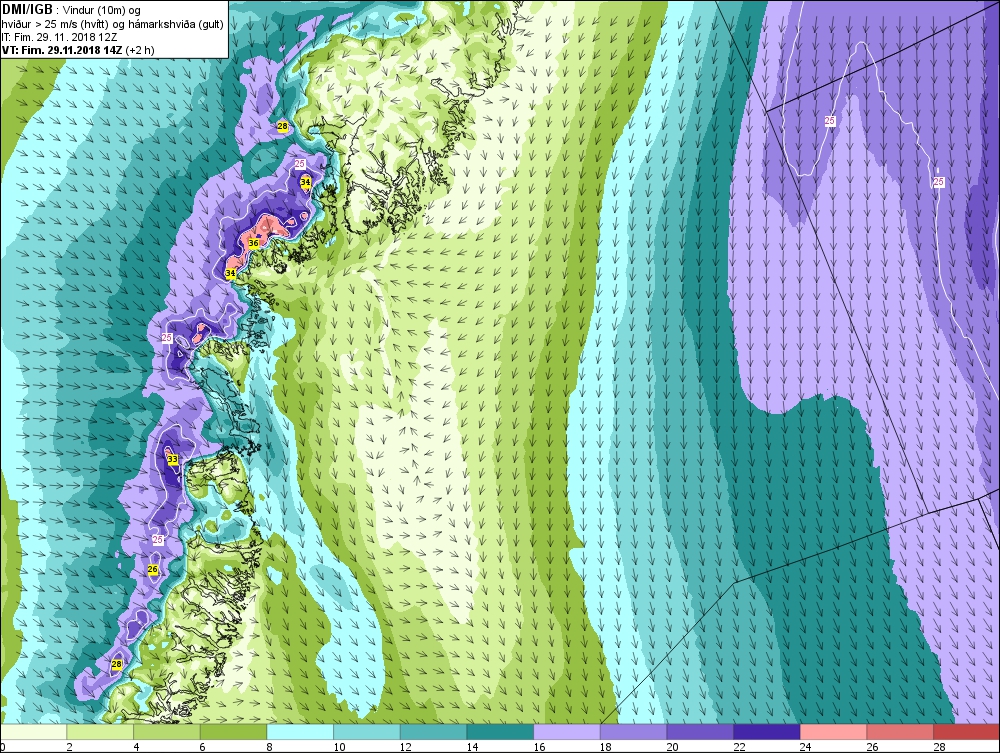Pick the salmon 26–28 m/s legend swatch
Viewport: 1000px width, 753px height.
point(900,731)
